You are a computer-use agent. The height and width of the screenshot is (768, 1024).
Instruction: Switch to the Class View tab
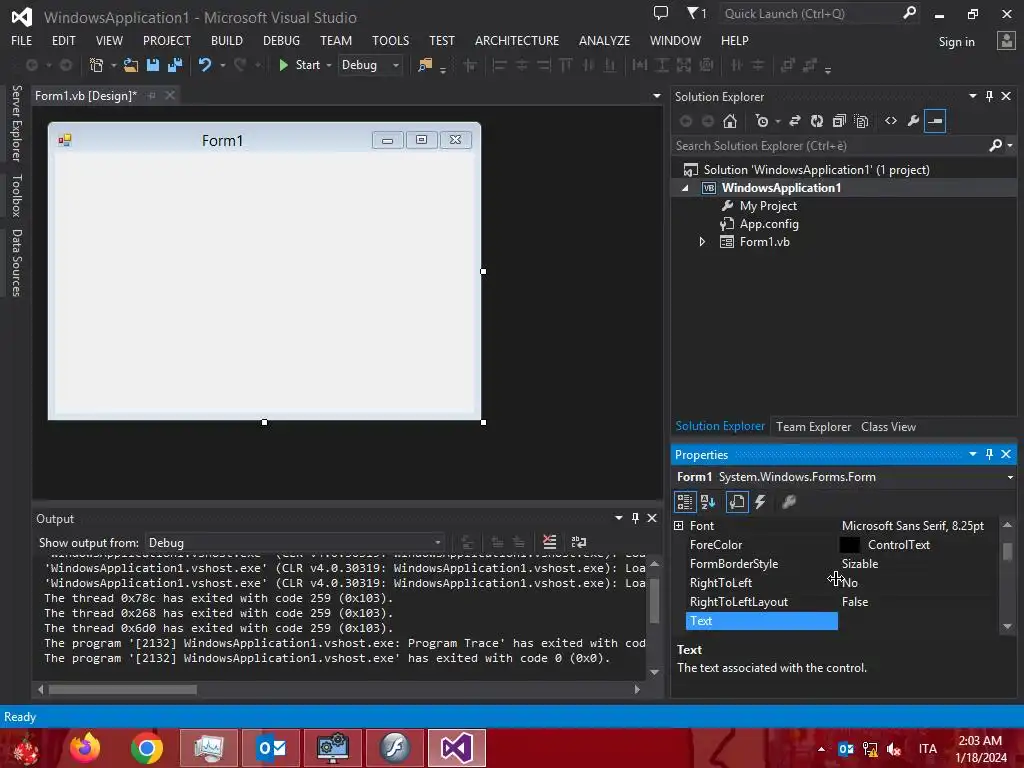(888, 426)
